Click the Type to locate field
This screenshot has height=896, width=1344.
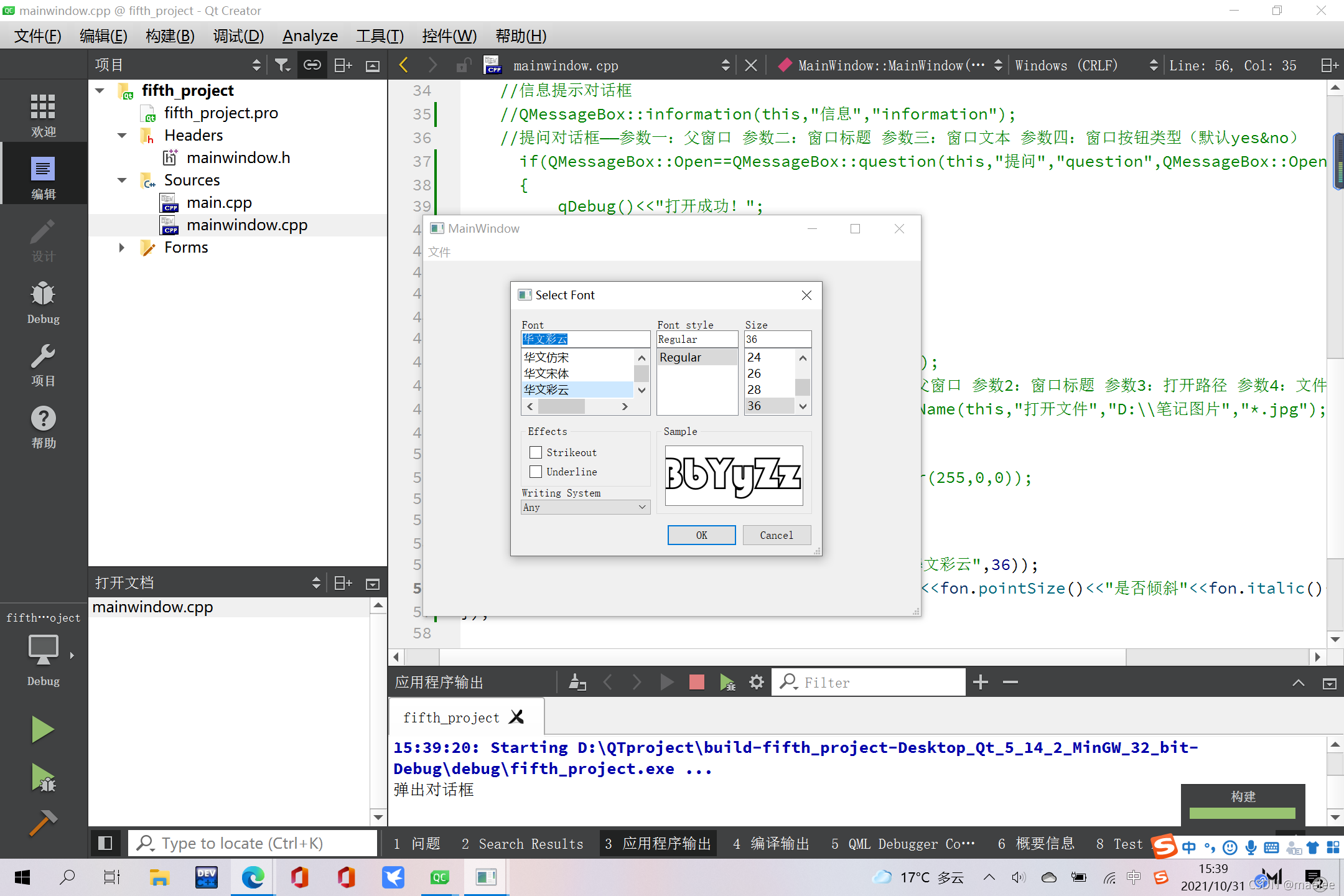point(253,843)
